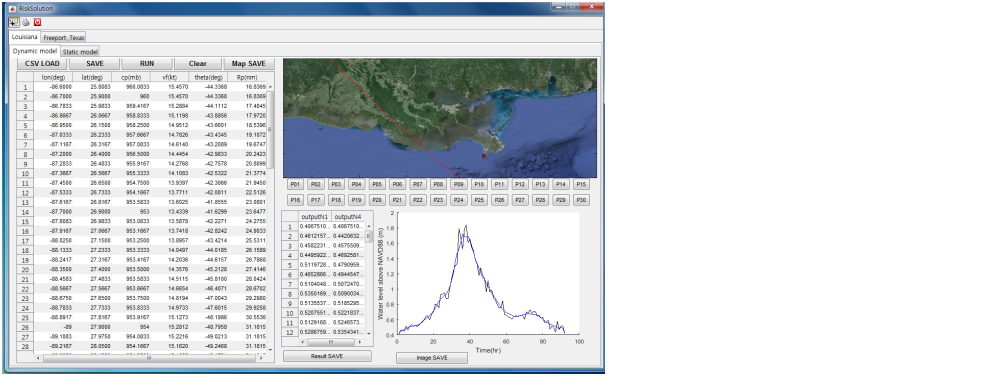Click the red marker on the map
This screenshot has width=1000, height=375.
483,156
